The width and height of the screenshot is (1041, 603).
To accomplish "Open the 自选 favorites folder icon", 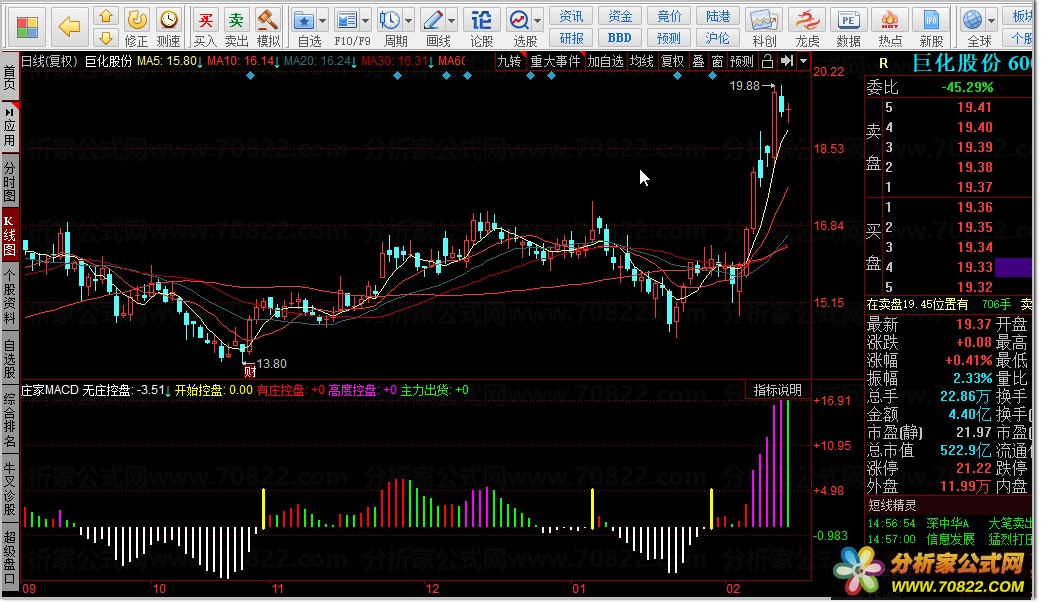I will [304, 21].
